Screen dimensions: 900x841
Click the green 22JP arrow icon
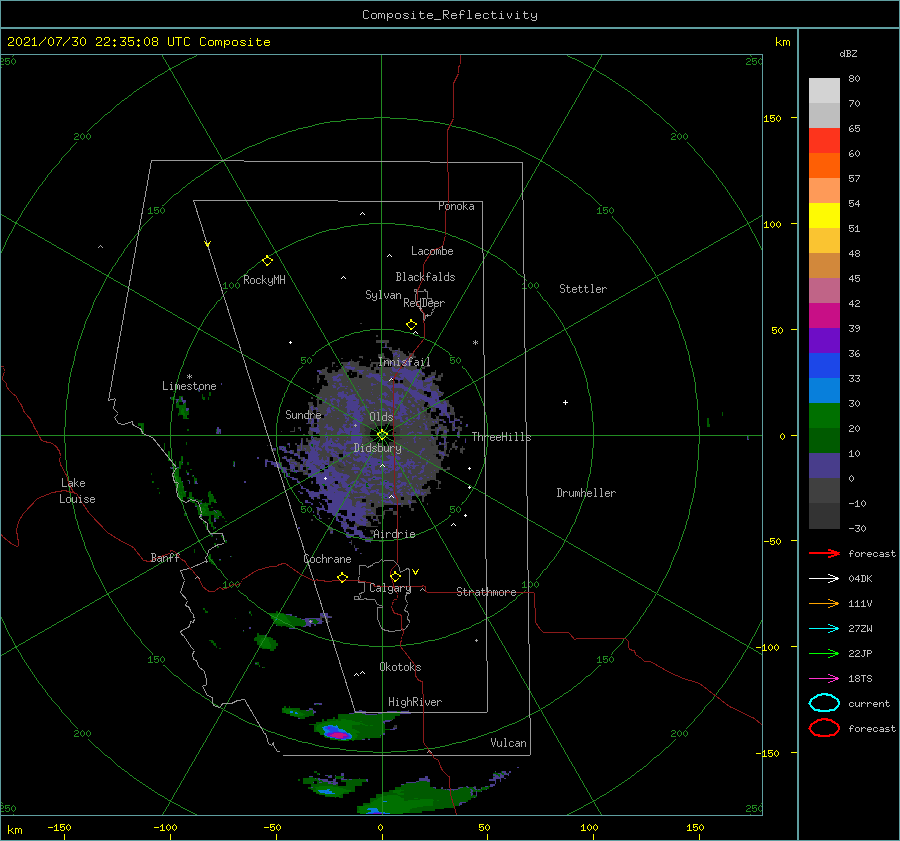coord(824,653)
